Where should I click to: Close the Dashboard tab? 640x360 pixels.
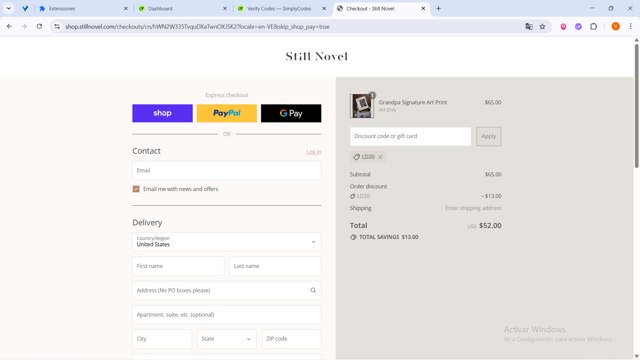tap(225, 8)
